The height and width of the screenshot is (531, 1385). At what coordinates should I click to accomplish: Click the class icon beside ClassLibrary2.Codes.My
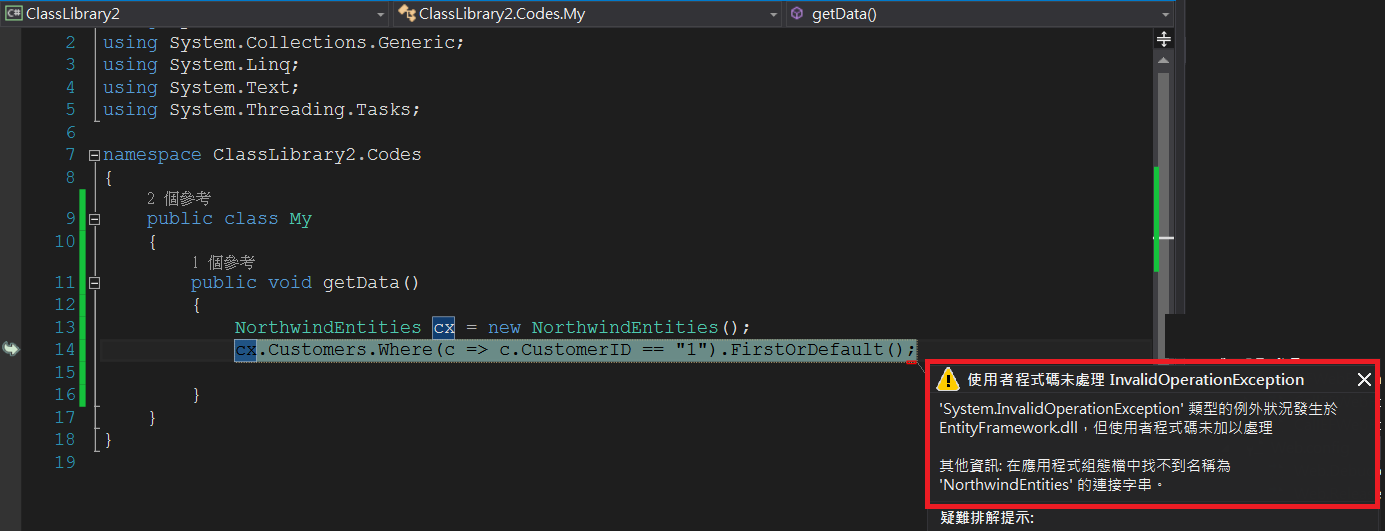[x=407, y=13]
